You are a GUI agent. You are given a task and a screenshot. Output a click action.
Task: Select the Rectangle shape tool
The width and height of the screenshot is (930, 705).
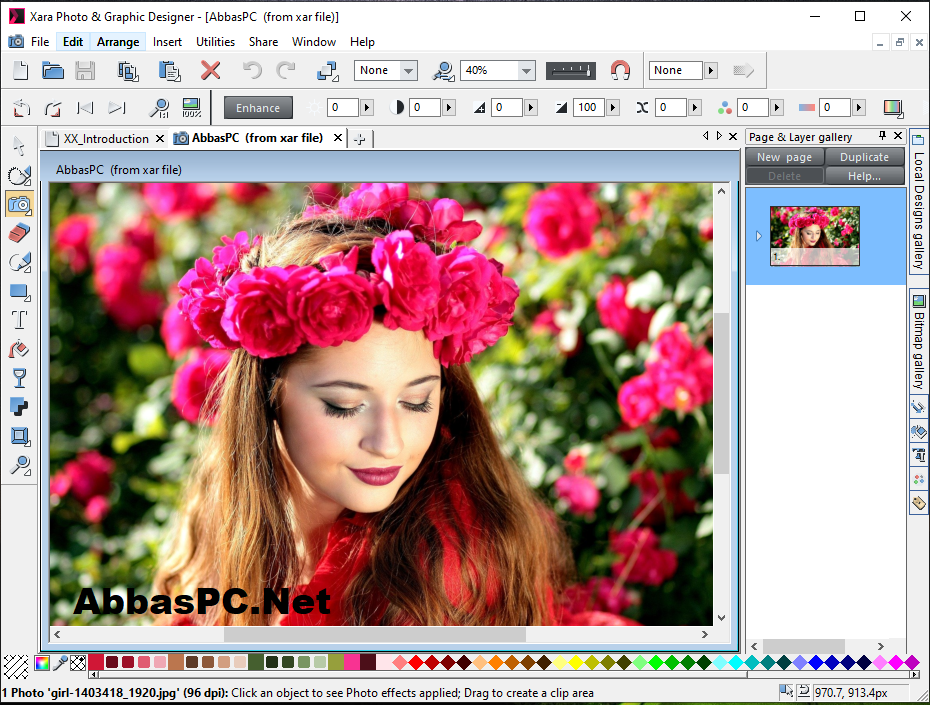click(x=19, y=291)
